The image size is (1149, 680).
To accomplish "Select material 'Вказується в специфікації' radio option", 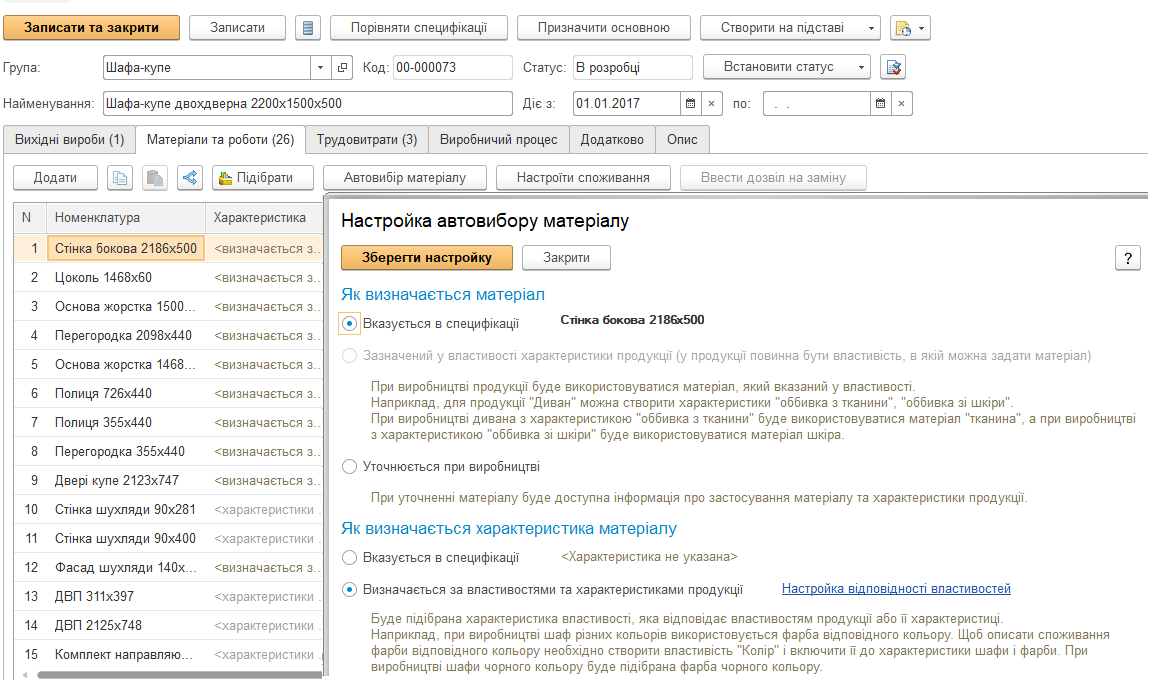I will 349,323.
